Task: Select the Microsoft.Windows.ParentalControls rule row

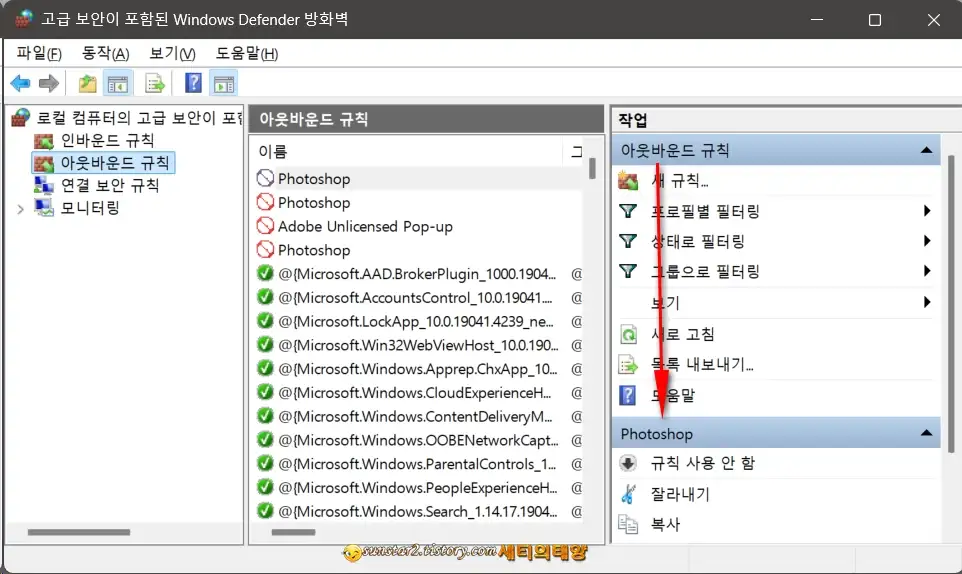Action: pos(418,464)
